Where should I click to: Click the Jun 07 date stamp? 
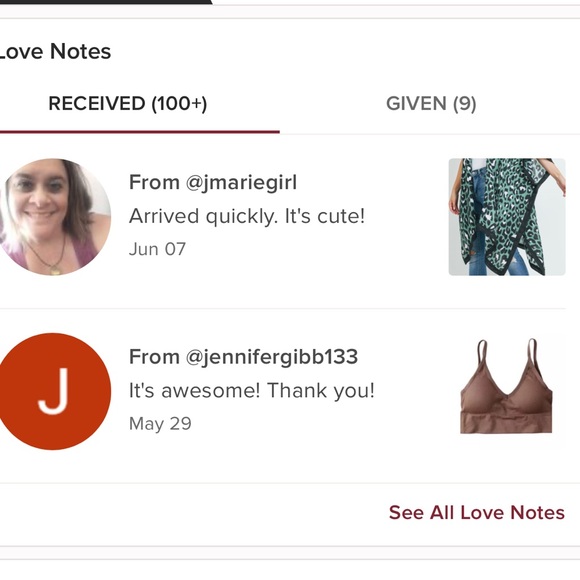point(157,249)
